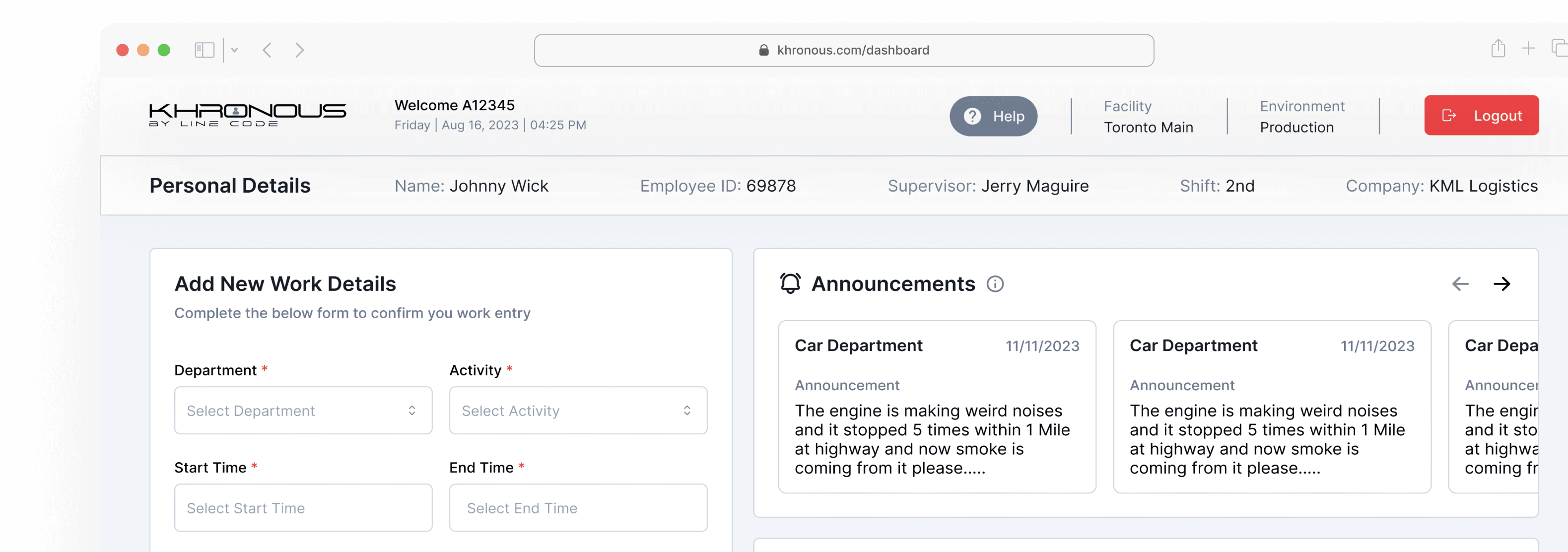1568x552 pixels.
Task: Advance announcements with the right arrow
Action: click(x=1503, y=283)
